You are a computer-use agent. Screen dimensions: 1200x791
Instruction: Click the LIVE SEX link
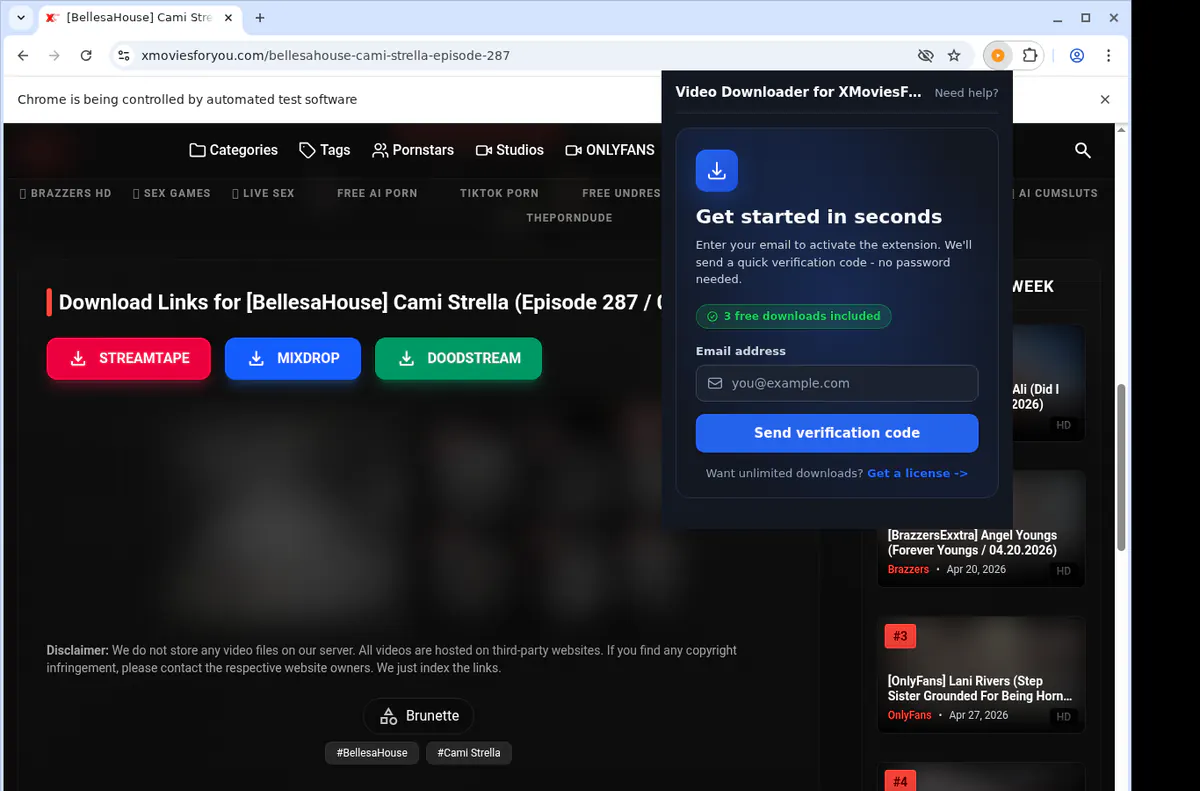pos(263,193)
